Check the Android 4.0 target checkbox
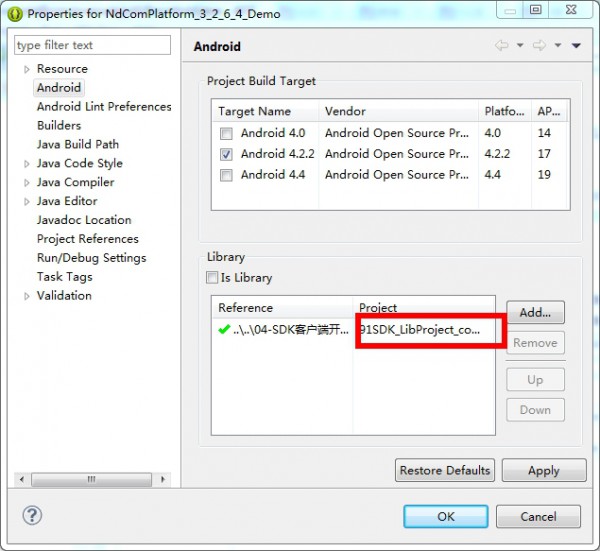The width and height of the screenshot is (600, 551). [226, 134]
